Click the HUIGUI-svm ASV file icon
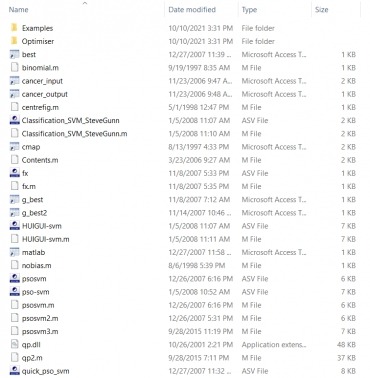This screenshot has height=378, width=370. click(x=14, y=226)
